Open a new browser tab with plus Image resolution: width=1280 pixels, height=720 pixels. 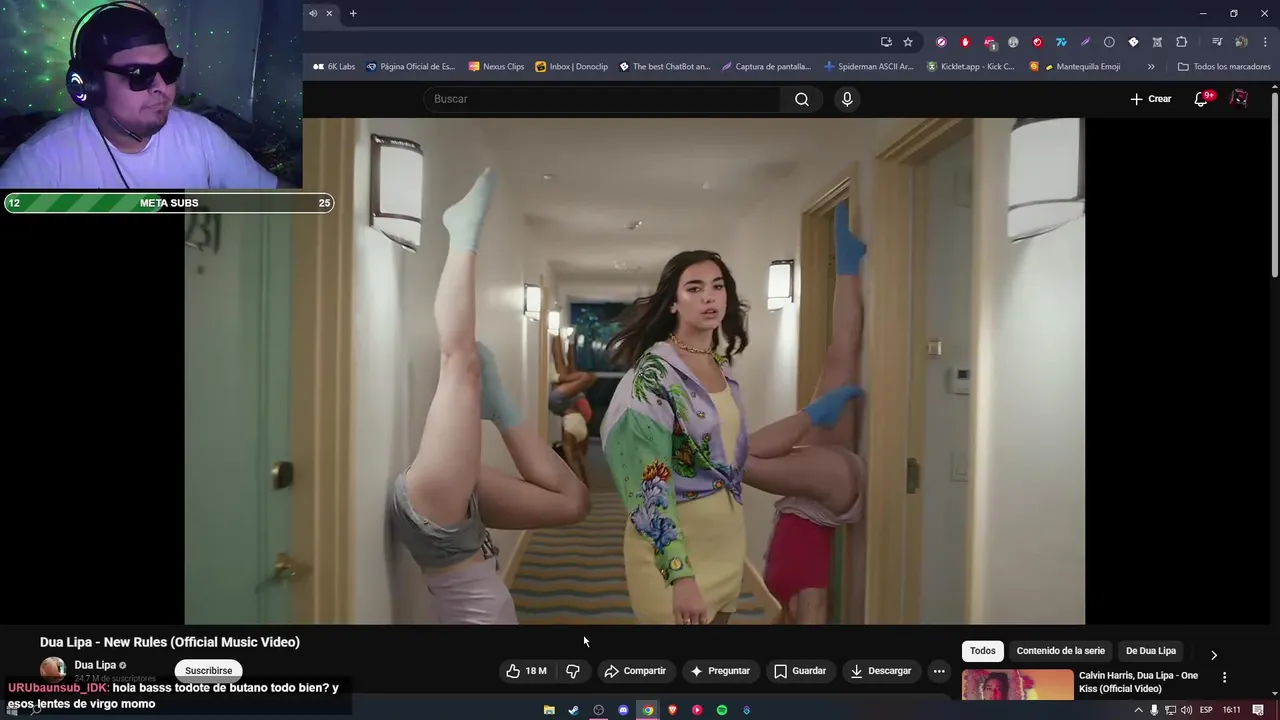(x=353, y=13)
